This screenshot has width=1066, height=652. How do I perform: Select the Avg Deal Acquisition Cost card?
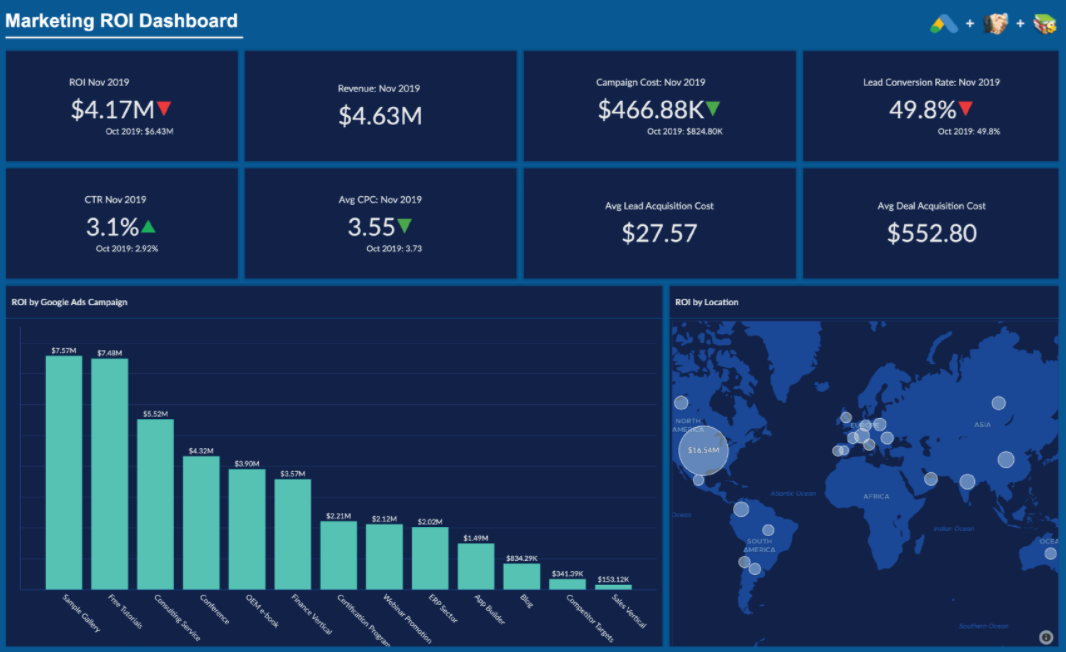(931, 222)
